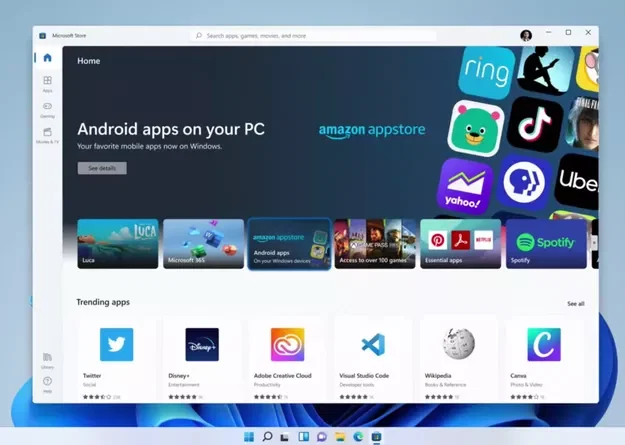Click the green bear app icon
The height and width of the screenshot is (445, 625).
coord(475,128)
